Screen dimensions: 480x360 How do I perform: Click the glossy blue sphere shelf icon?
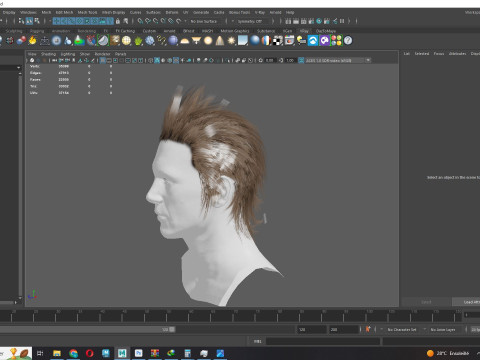click(x=255, y=41)
